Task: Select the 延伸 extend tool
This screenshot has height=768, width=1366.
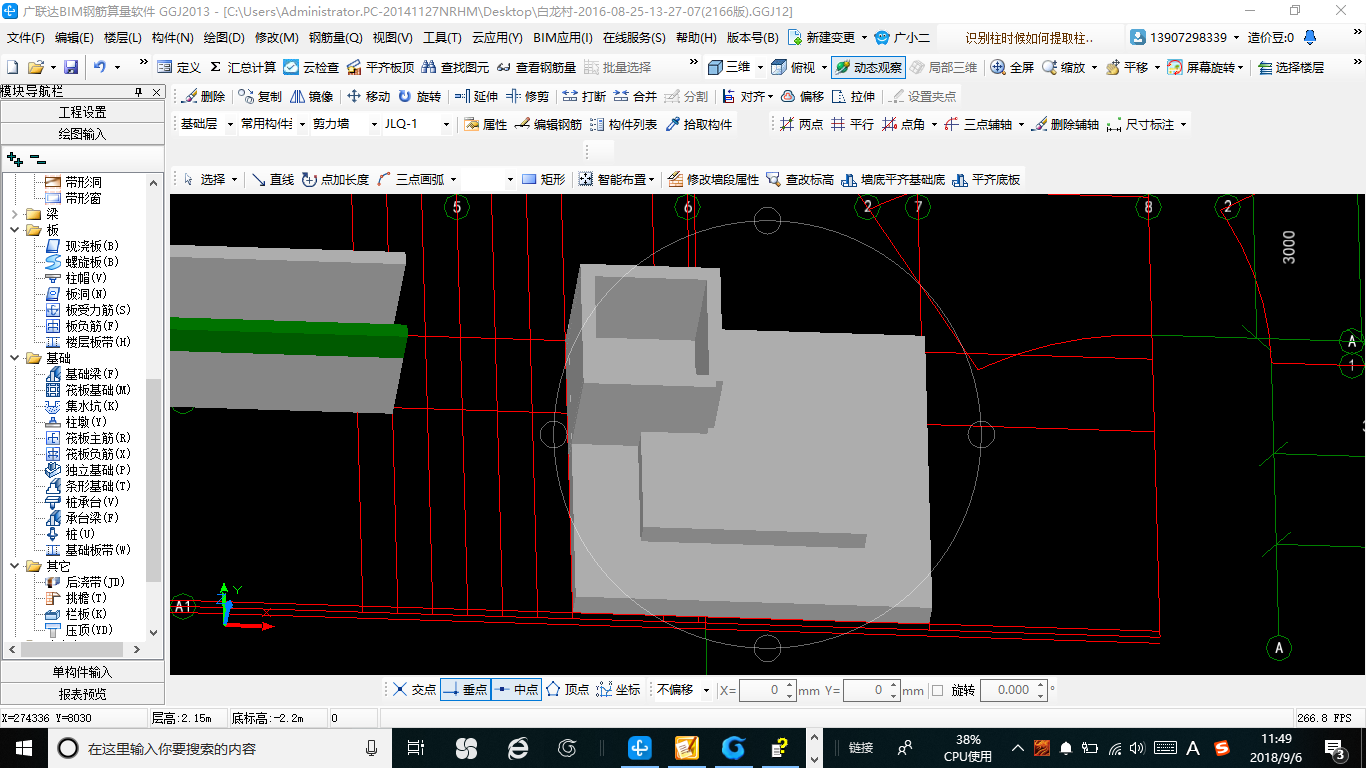Action: 476,97
